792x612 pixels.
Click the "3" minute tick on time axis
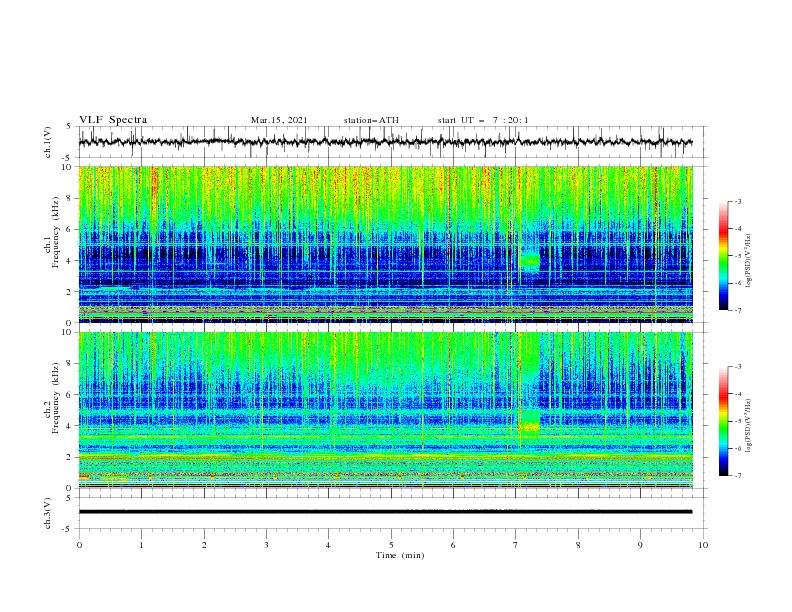[x=266, y=545]
